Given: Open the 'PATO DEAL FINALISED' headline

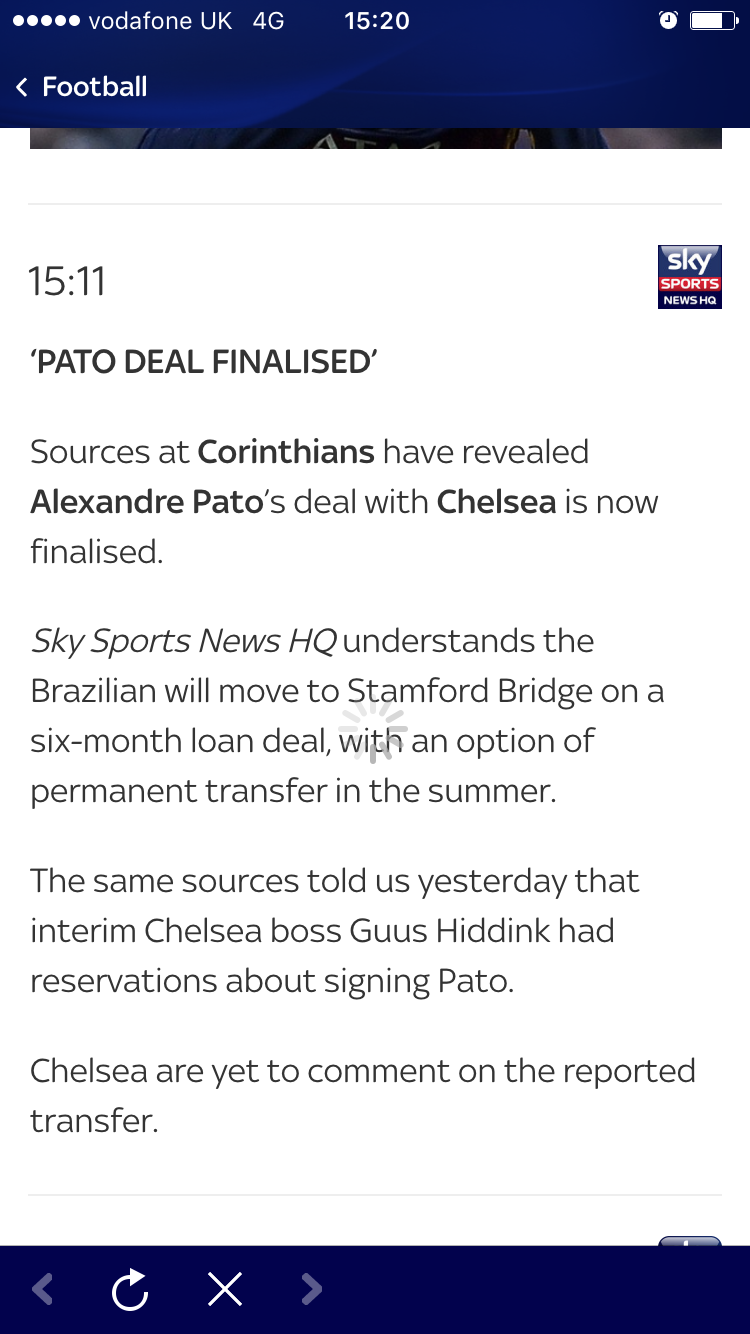Looking at the screenshot, I should 204,362.
